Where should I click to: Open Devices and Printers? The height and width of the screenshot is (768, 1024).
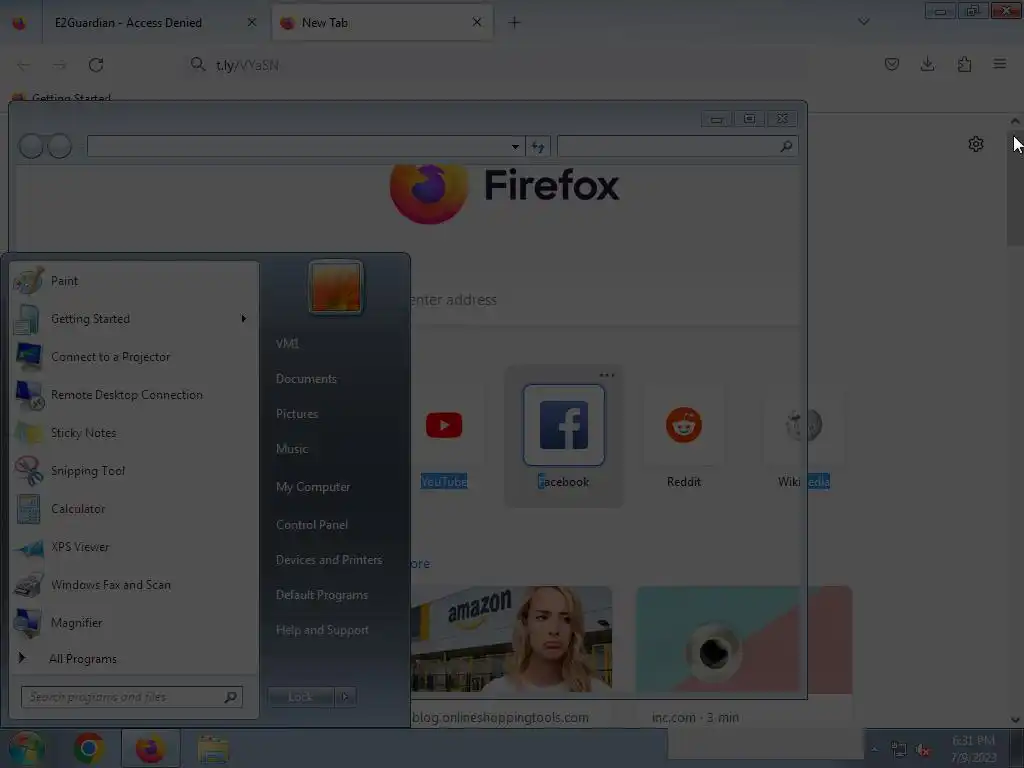point(328,560)
